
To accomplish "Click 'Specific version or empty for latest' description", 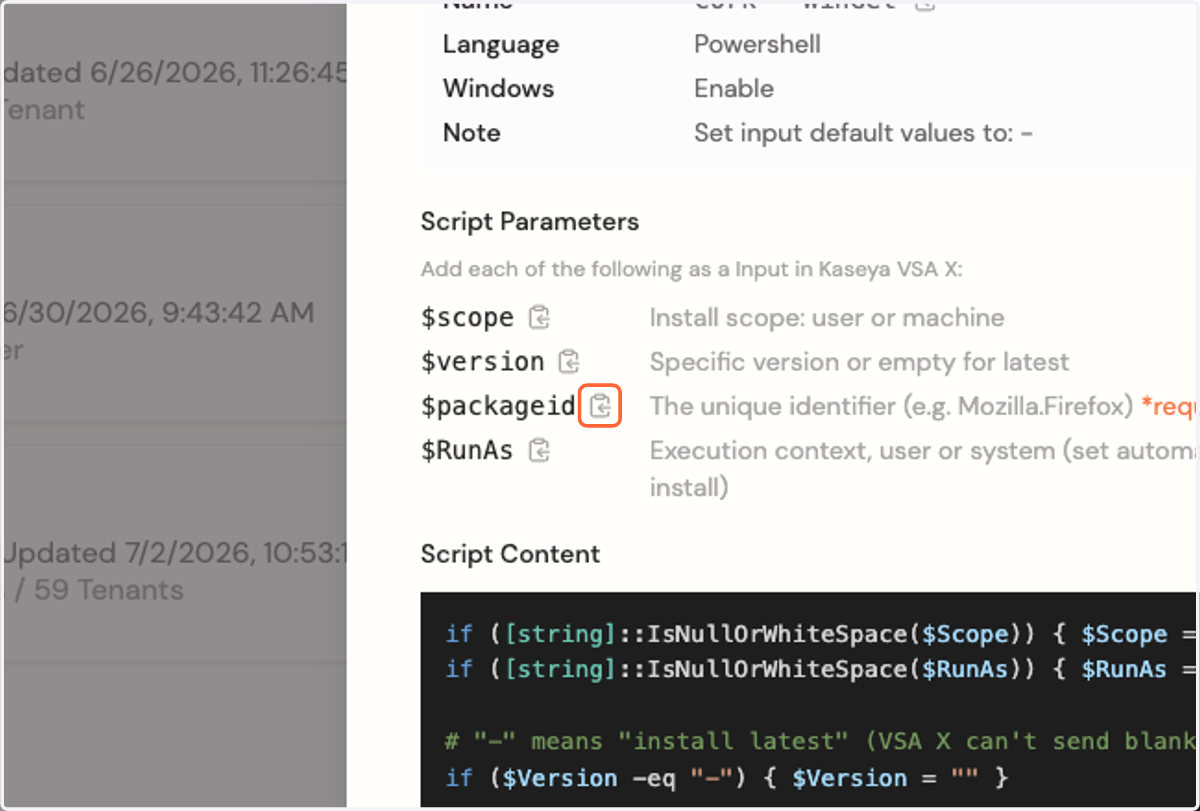I will pyautogui.click(x=859, y=362).
